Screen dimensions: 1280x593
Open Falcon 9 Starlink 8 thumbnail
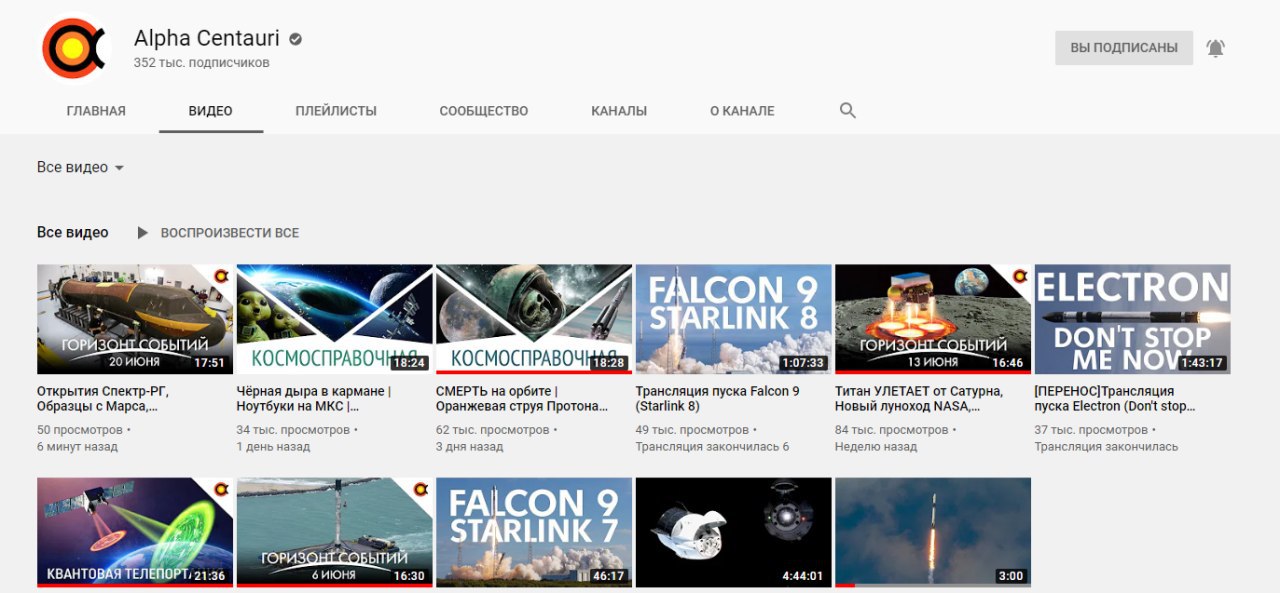coord(733,319)
